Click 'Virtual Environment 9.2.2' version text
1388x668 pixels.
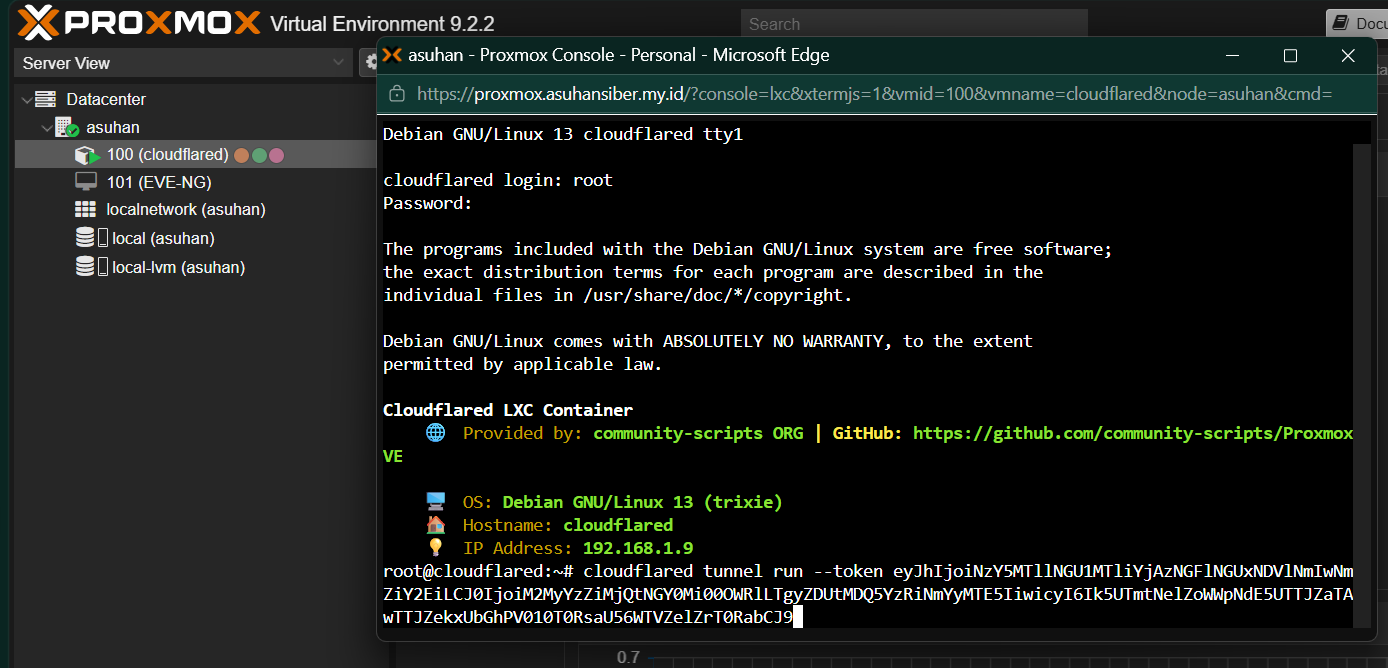pyautogui.click(x=382, y=24)
